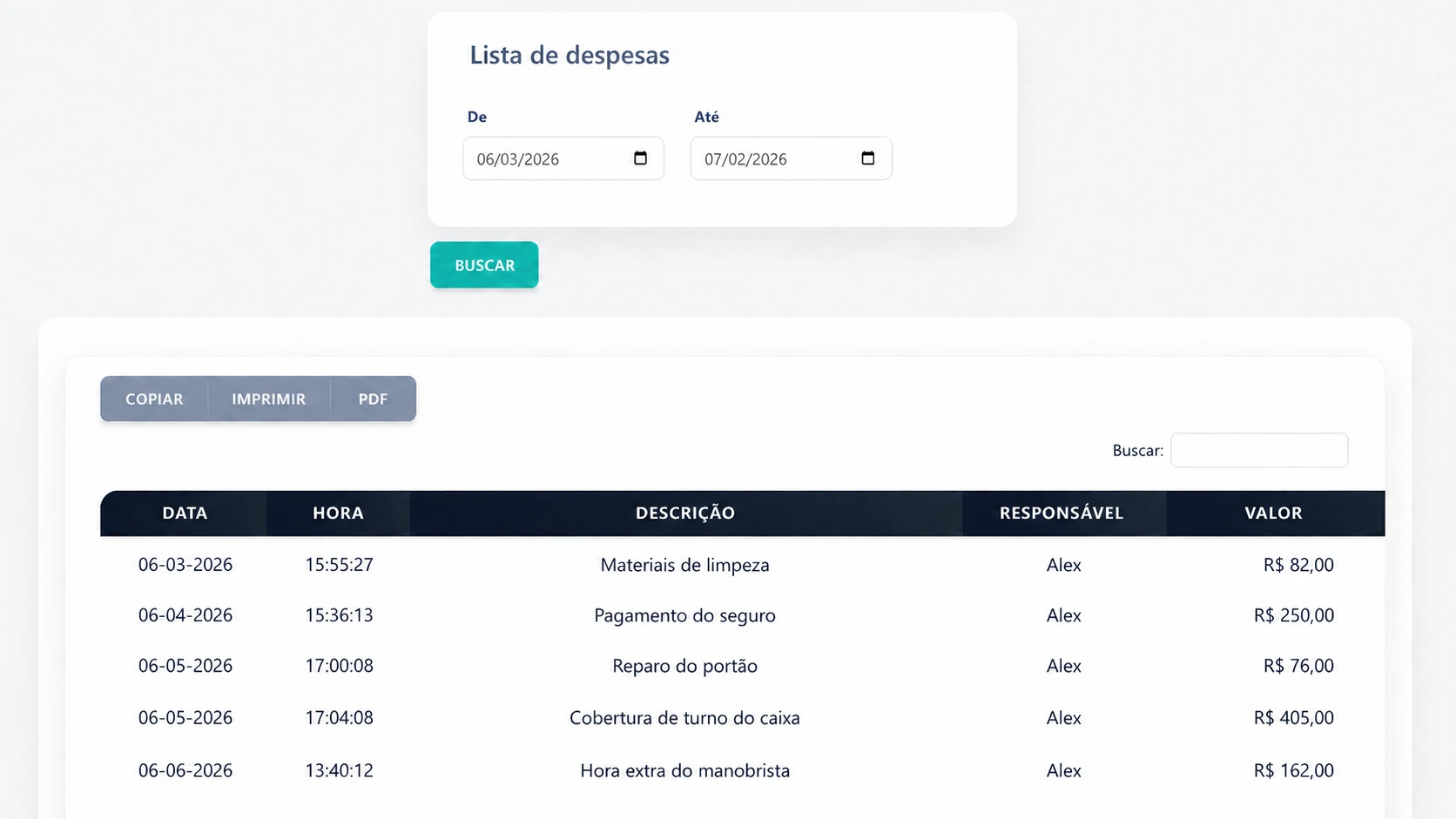Click Alex in Pagamento do seguro row
This screenshot has height=819, width=1456.
tap(1064, 615)
